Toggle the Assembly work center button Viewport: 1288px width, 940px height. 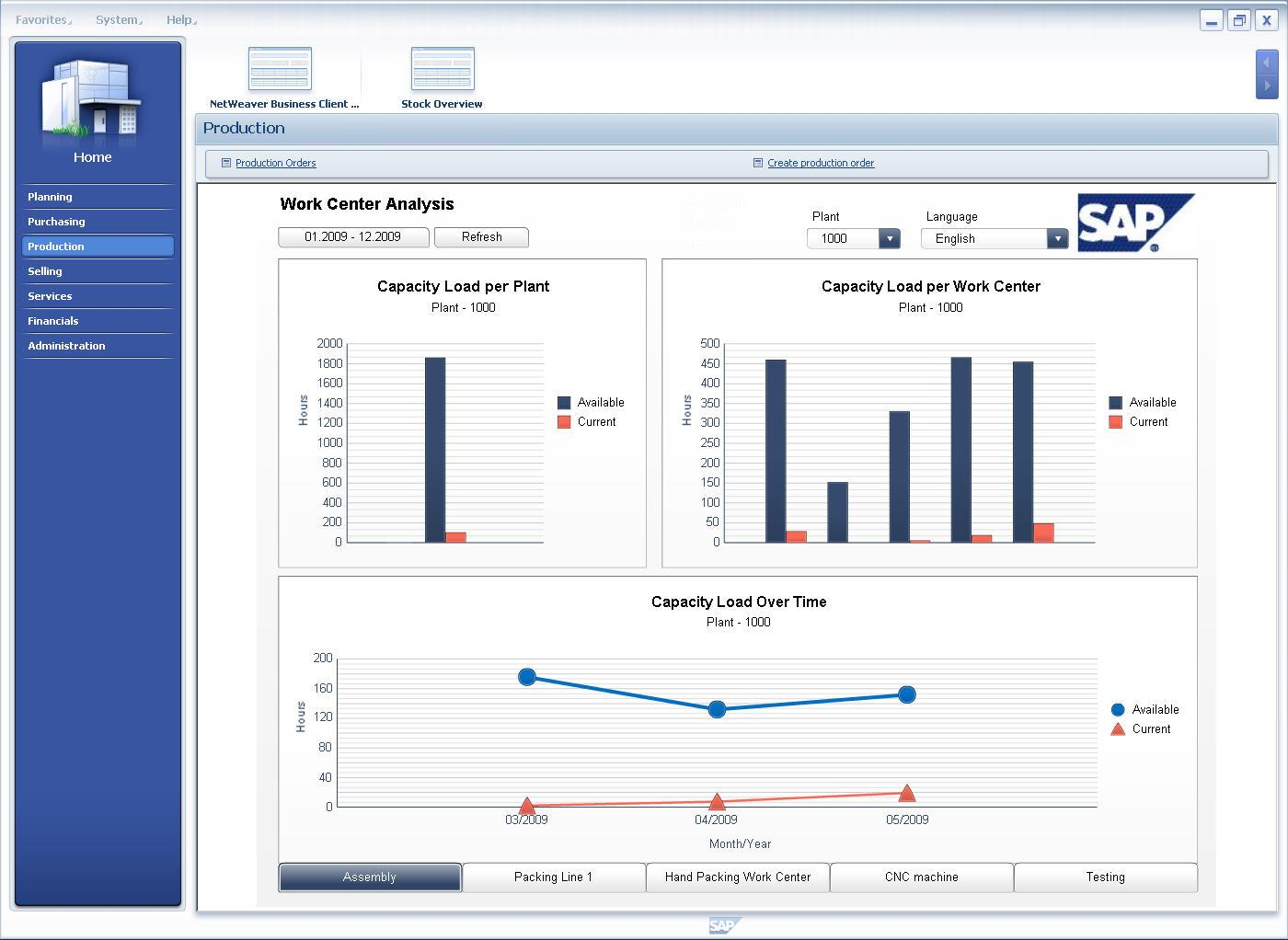tap(370, 877)
